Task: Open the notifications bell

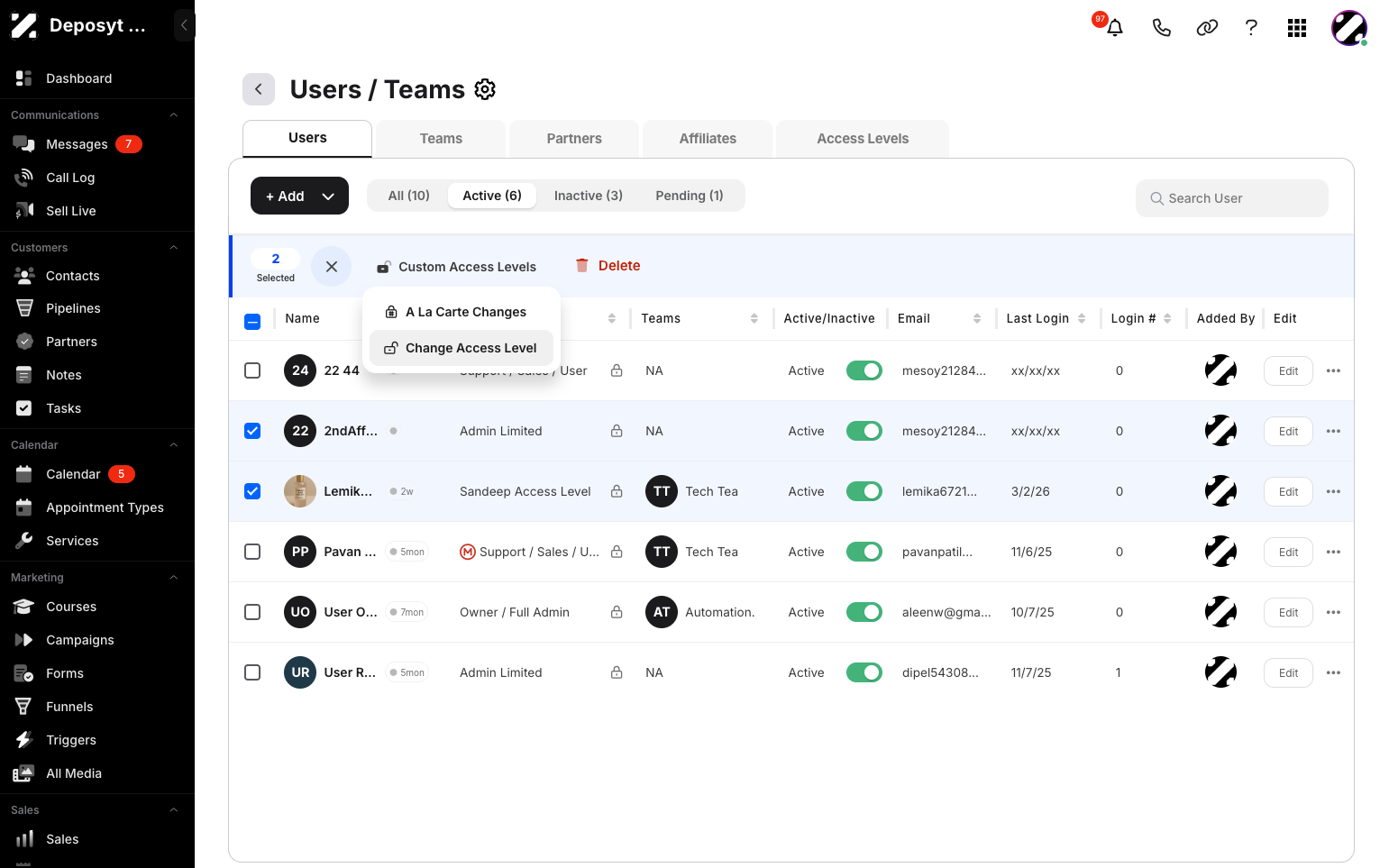Action: [x=1115, y=28]
